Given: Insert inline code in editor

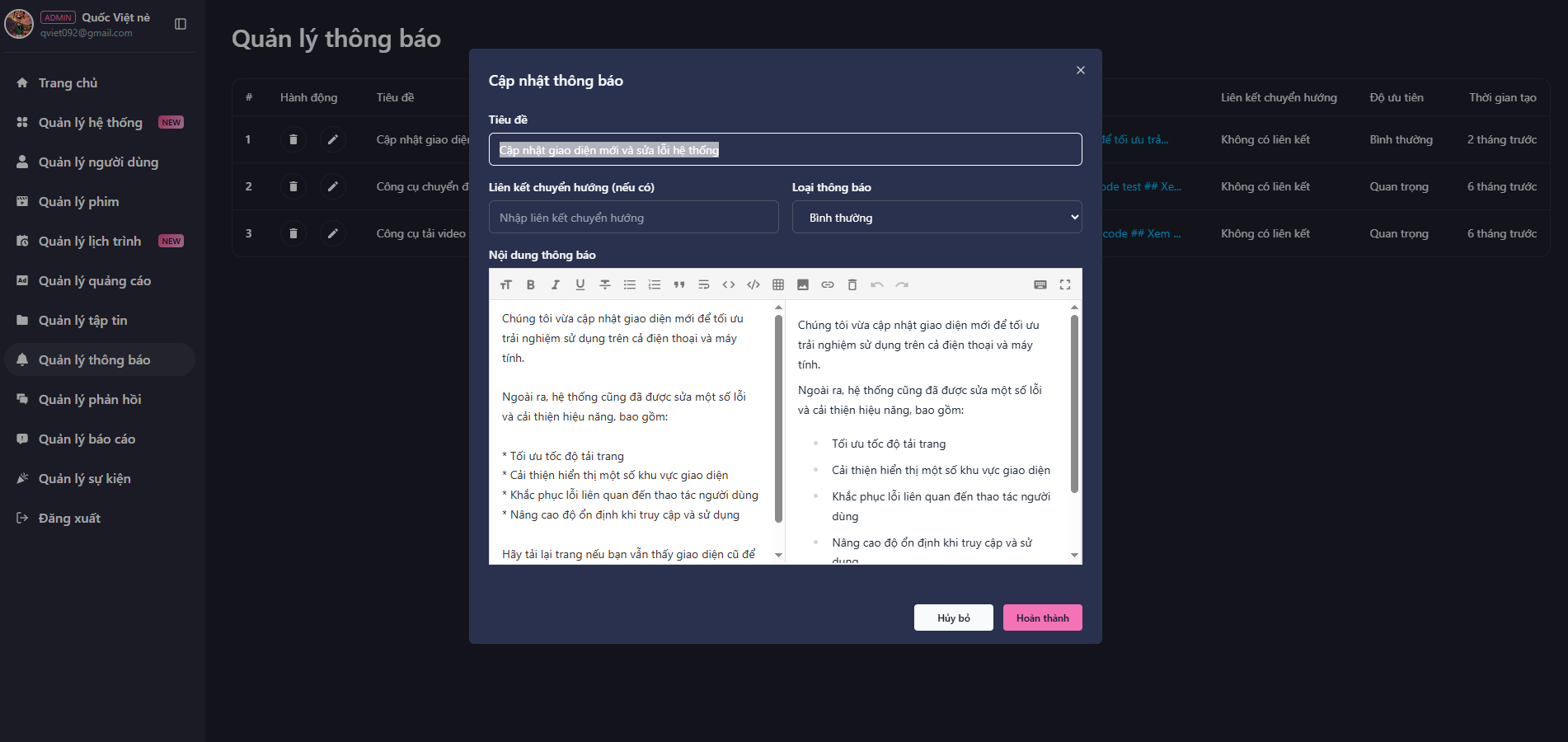Looking at the screenshot, I should click(729, 284).
